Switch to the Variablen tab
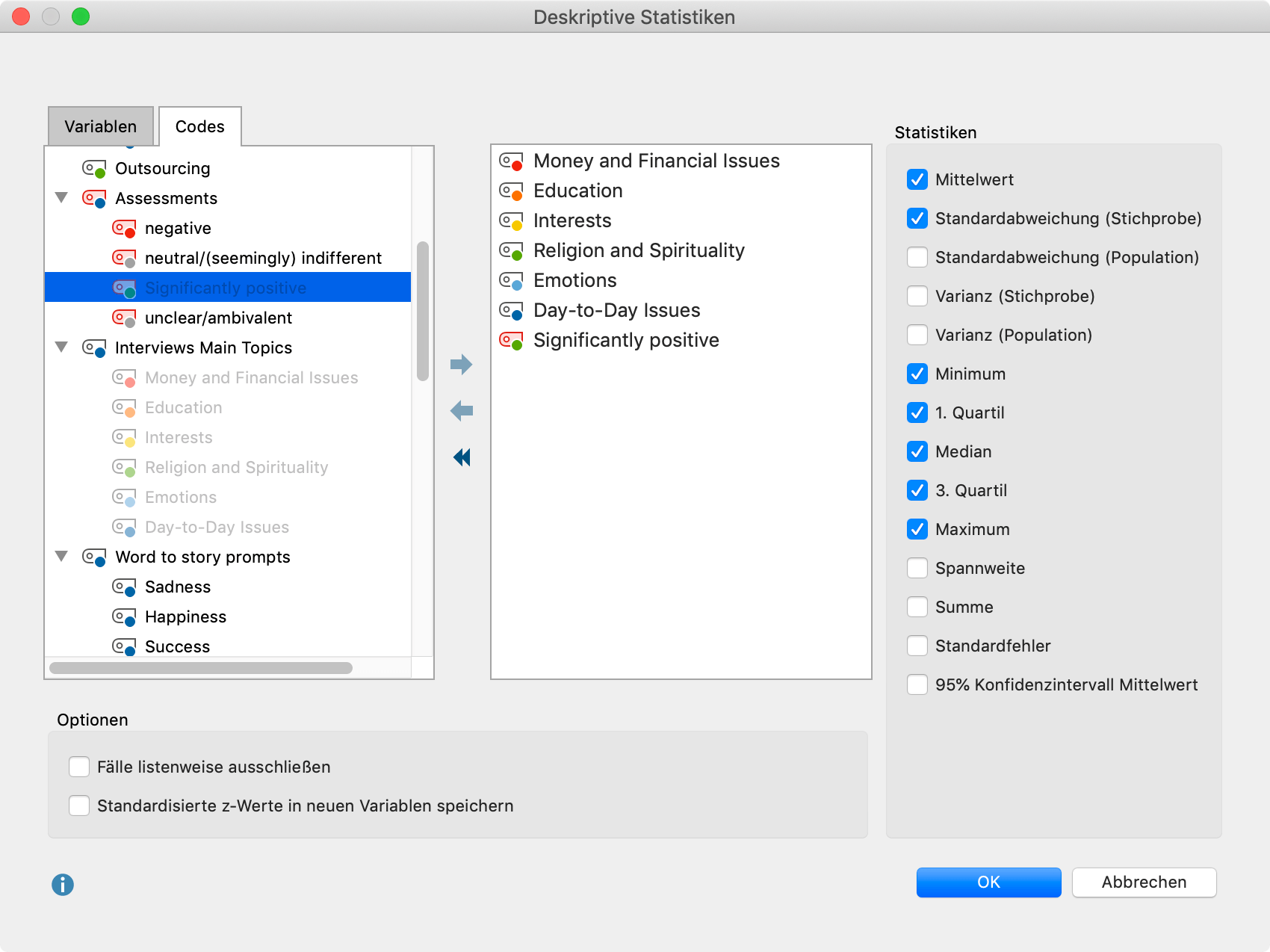1270x952 pixels. pyautogui.click(x=101, y=126)
